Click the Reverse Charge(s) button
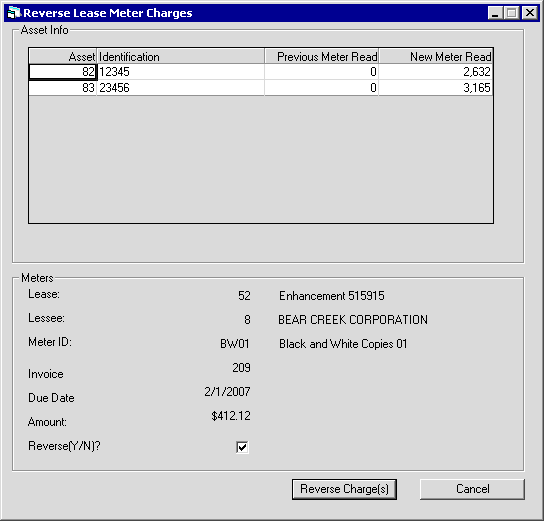544x521 pixels. [x=344, y=489]
